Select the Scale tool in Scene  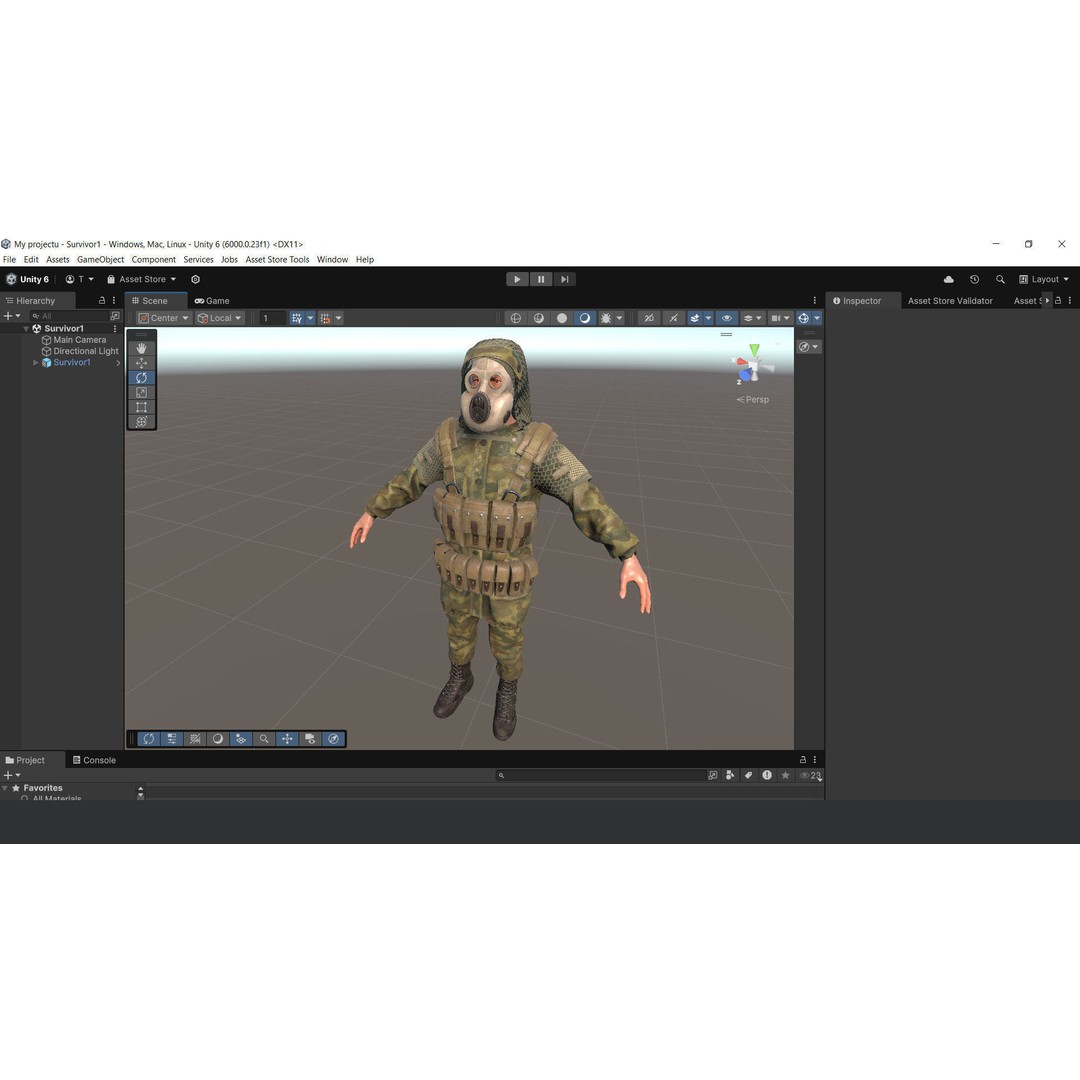(x=141, y=393)
